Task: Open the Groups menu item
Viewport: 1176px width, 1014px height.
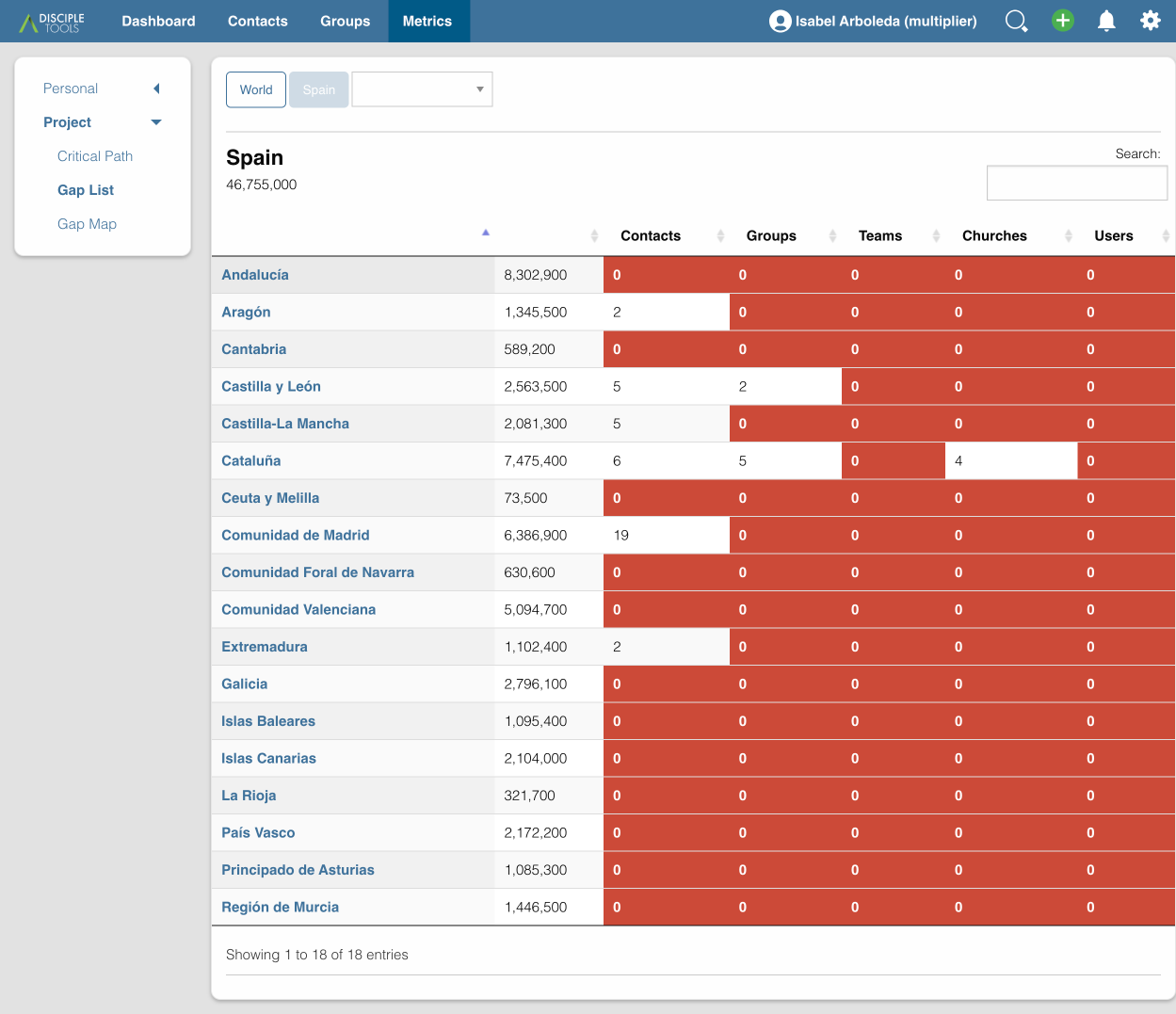Action: pyautogui.click(x=345, y=21)
